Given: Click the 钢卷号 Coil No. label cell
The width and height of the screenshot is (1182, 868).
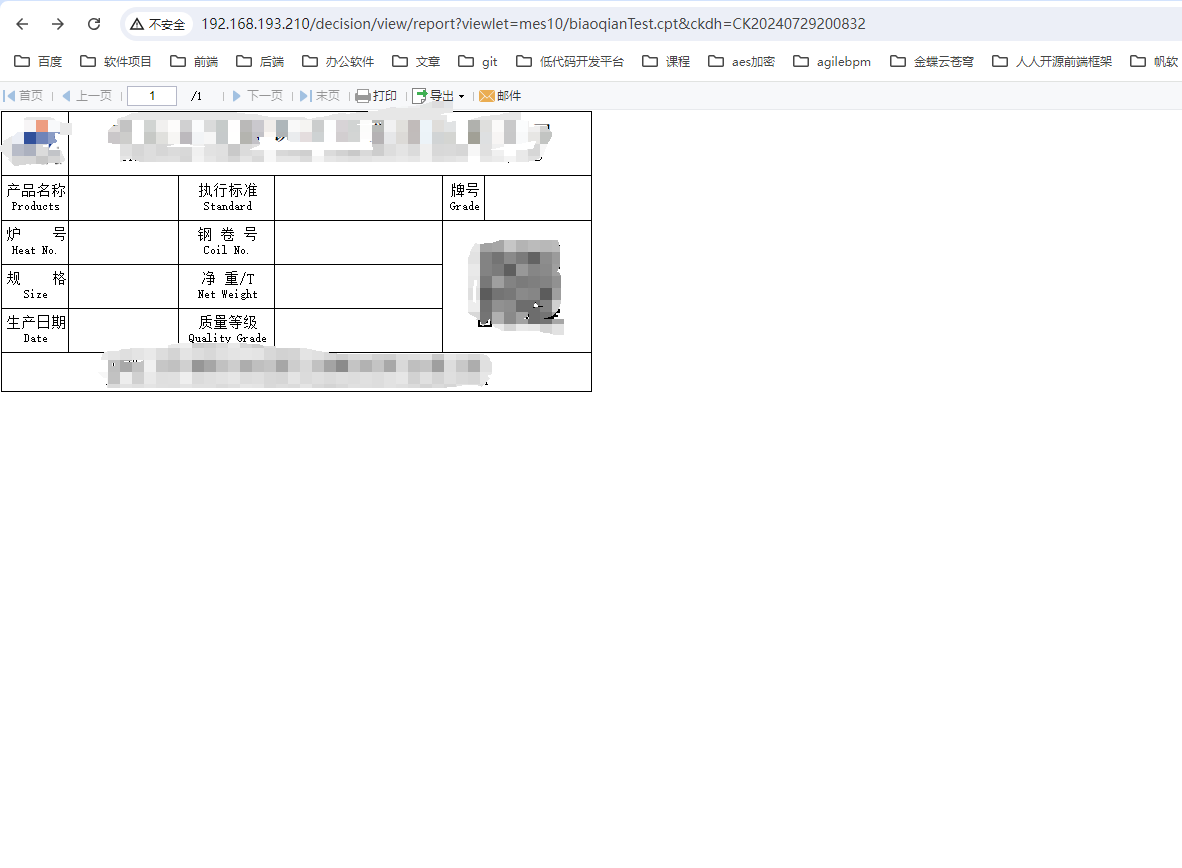Looking at the screenshot, I should [x=227, y=242].
